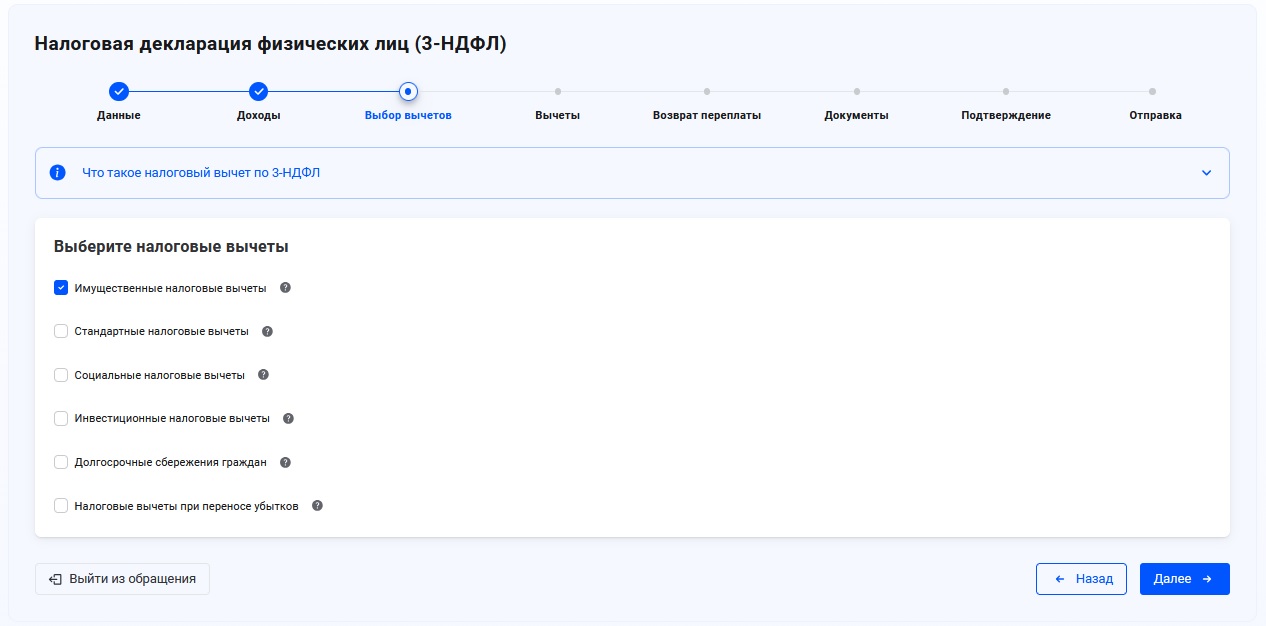Enable Стандартные налоговые вычеты checkbox
Image resolution: width=1266 pixels, height=626 pixels.
click(x=61, y=331)
